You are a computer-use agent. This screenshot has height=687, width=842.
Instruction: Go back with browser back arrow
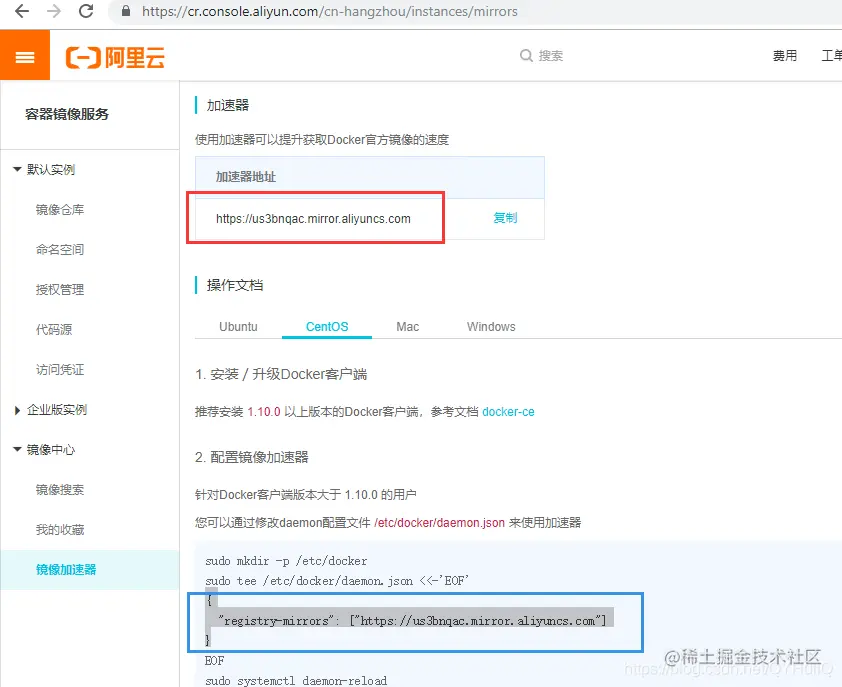click(x=21, y=11)
